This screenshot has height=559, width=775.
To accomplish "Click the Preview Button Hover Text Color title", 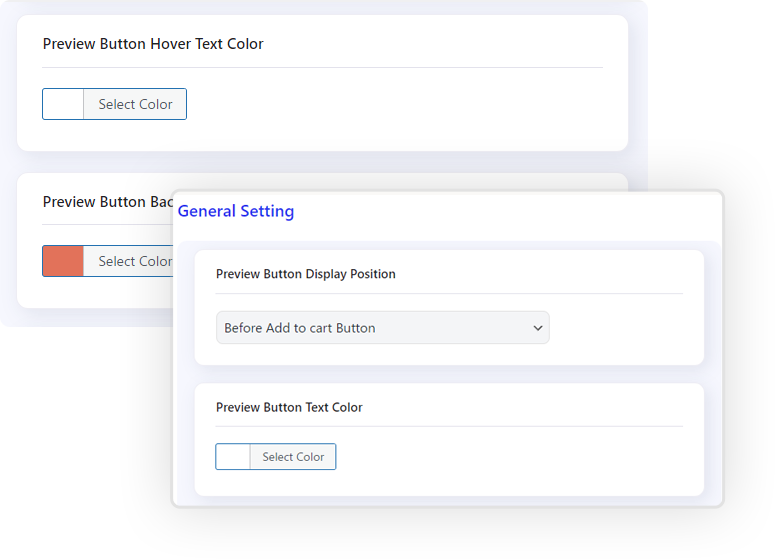I will (153, 44).
